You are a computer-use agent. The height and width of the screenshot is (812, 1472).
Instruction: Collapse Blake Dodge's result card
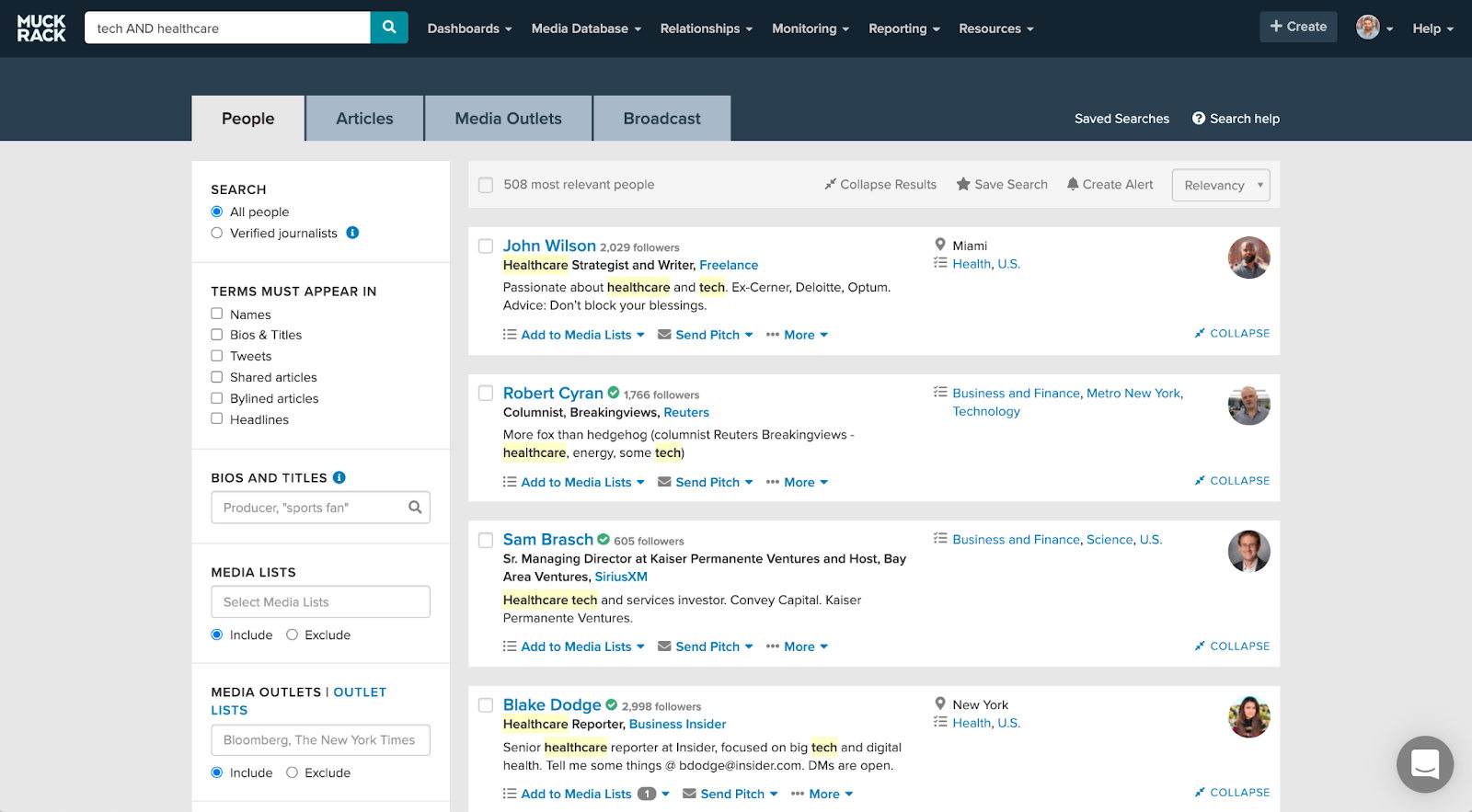pyautogui.click(x=1232, y=792)
